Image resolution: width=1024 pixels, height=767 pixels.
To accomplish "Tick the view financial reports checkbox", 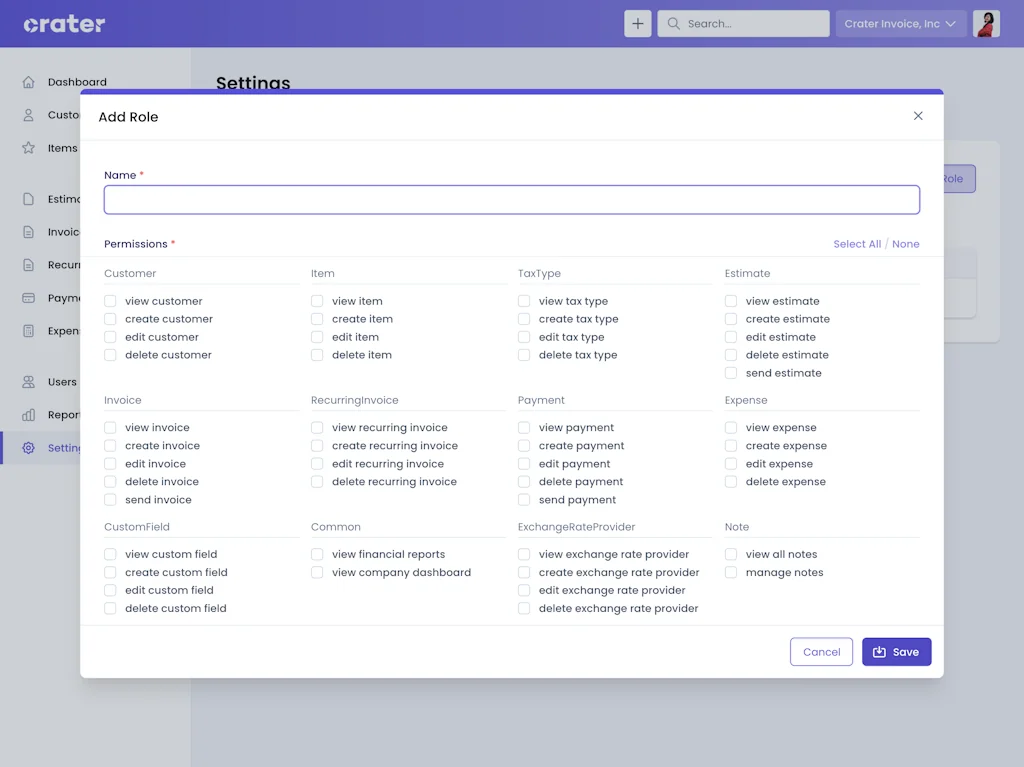I will pyautogui.click(x=317, y=554).
